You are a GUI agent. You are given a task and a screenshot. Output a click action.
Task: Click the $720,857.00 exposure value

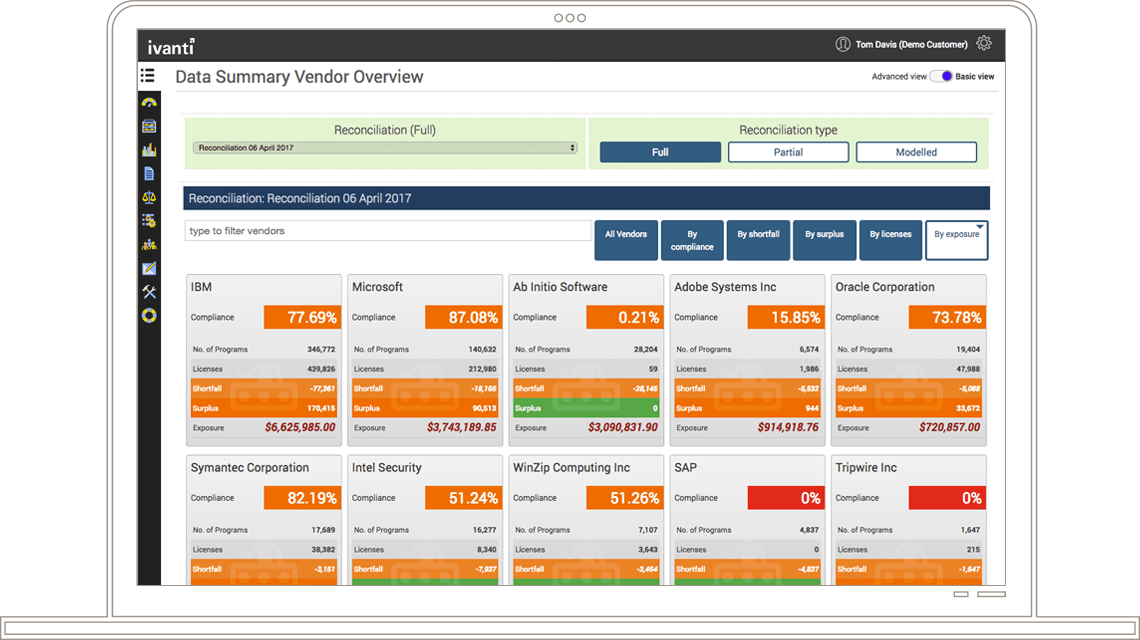[x=950, y=428]
